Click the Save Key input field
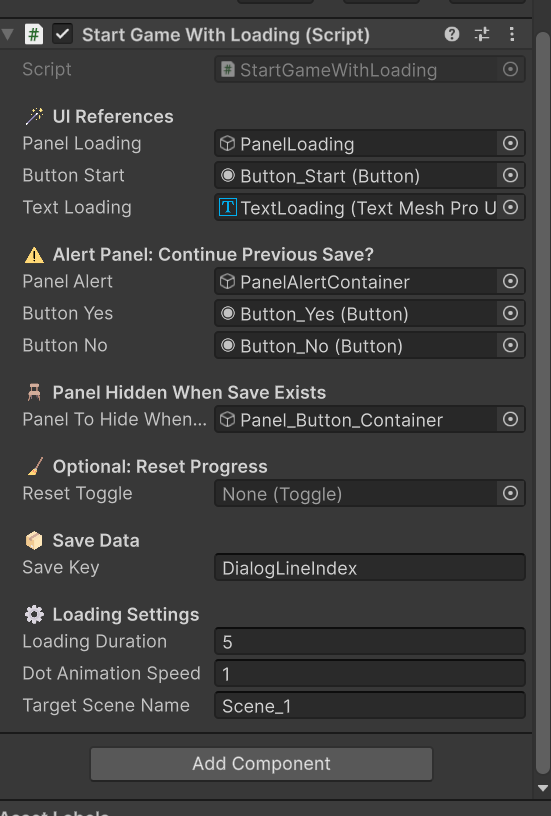This screenshot has height=816, width=551. [x=370, y=568]
